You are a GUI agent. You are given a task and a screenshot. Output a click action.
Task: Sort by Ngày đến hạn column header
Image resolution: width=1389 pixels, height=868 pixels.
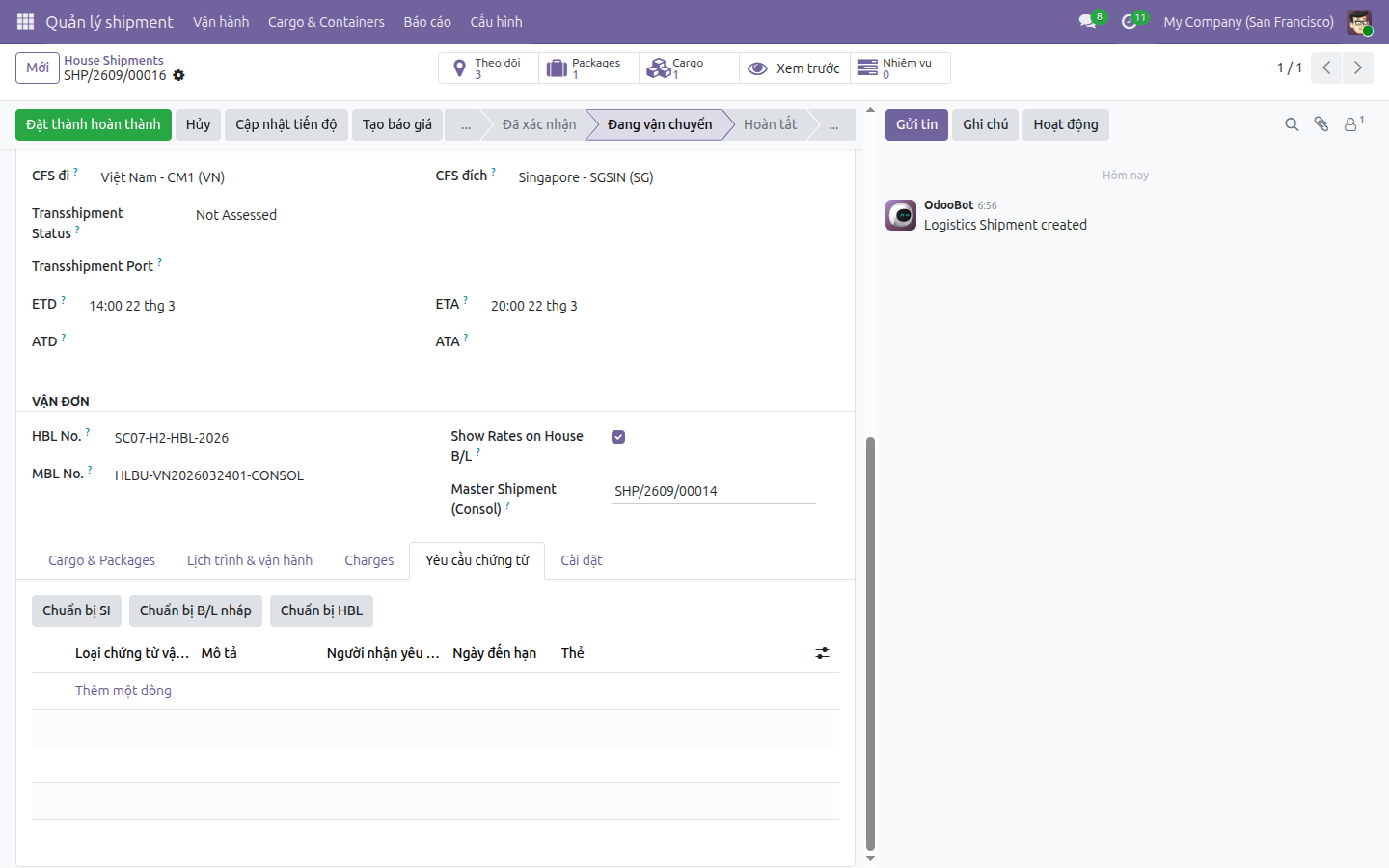pos(495,653)
